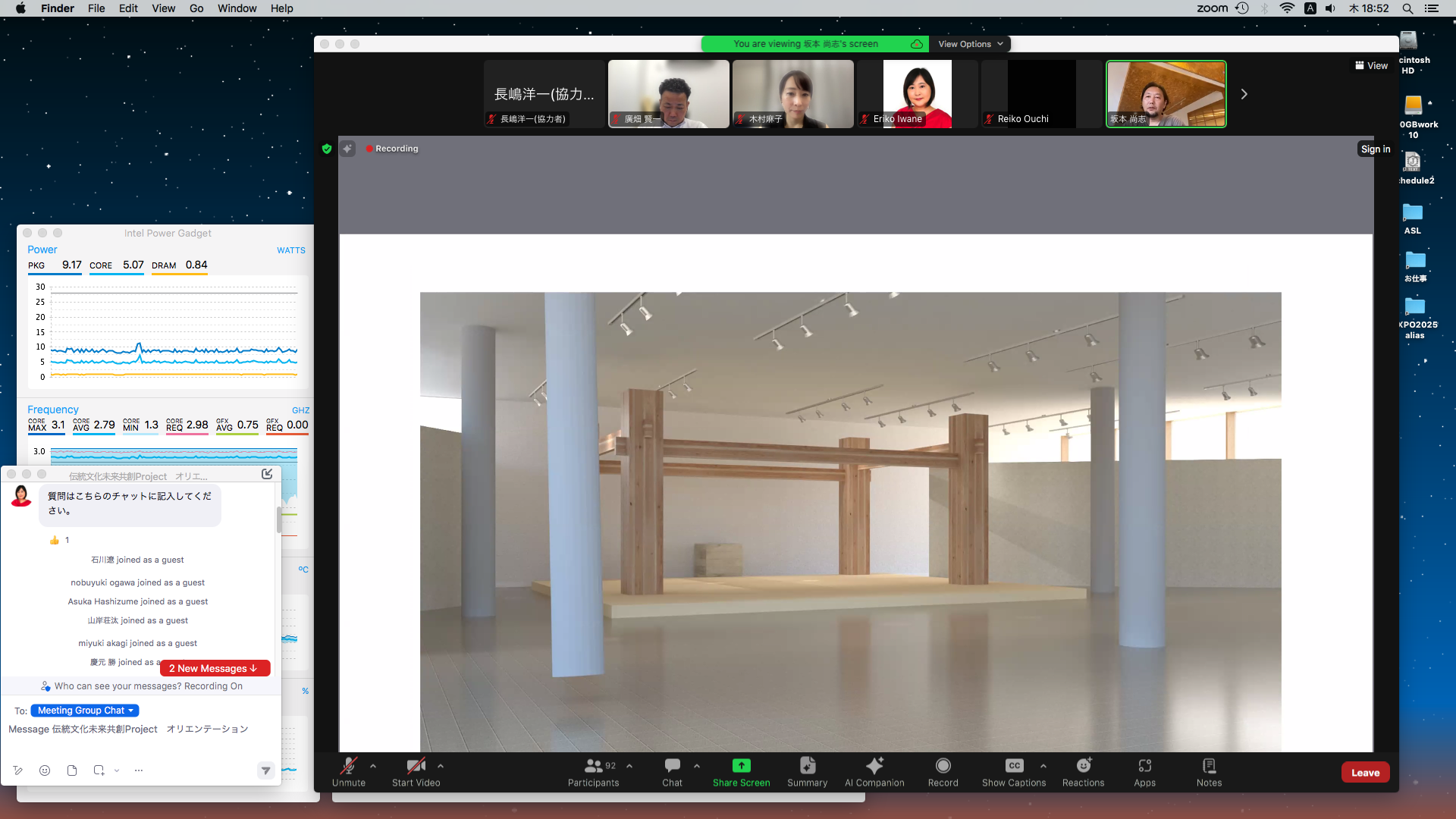Click the red Leave button
The width and height of the screenshot is (1456, 819).
(x=1365, y=773)
